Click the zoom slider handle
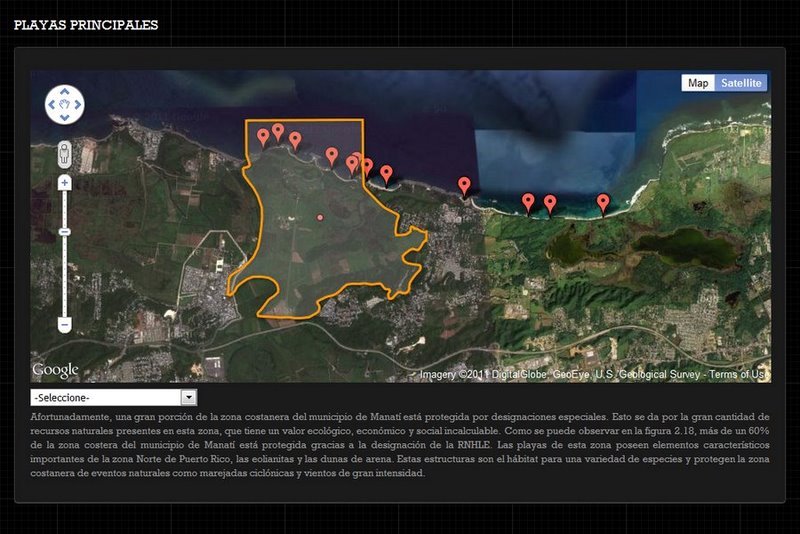 click(x=65, y=232)
